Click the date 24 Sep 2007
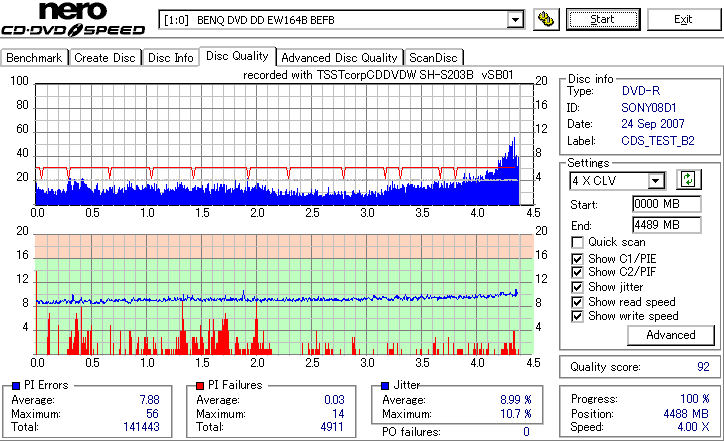Image resolution: width=724 pixels, height=441 pixels. click(x=653, y=124)
